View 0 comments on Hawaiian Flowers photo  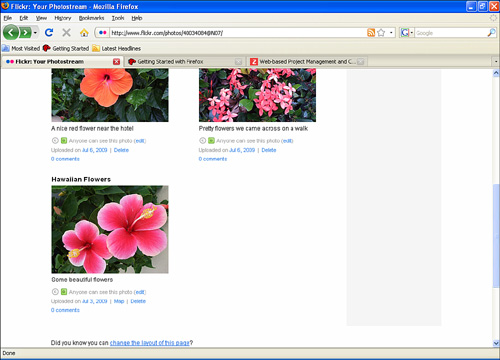tap(65, 310)
